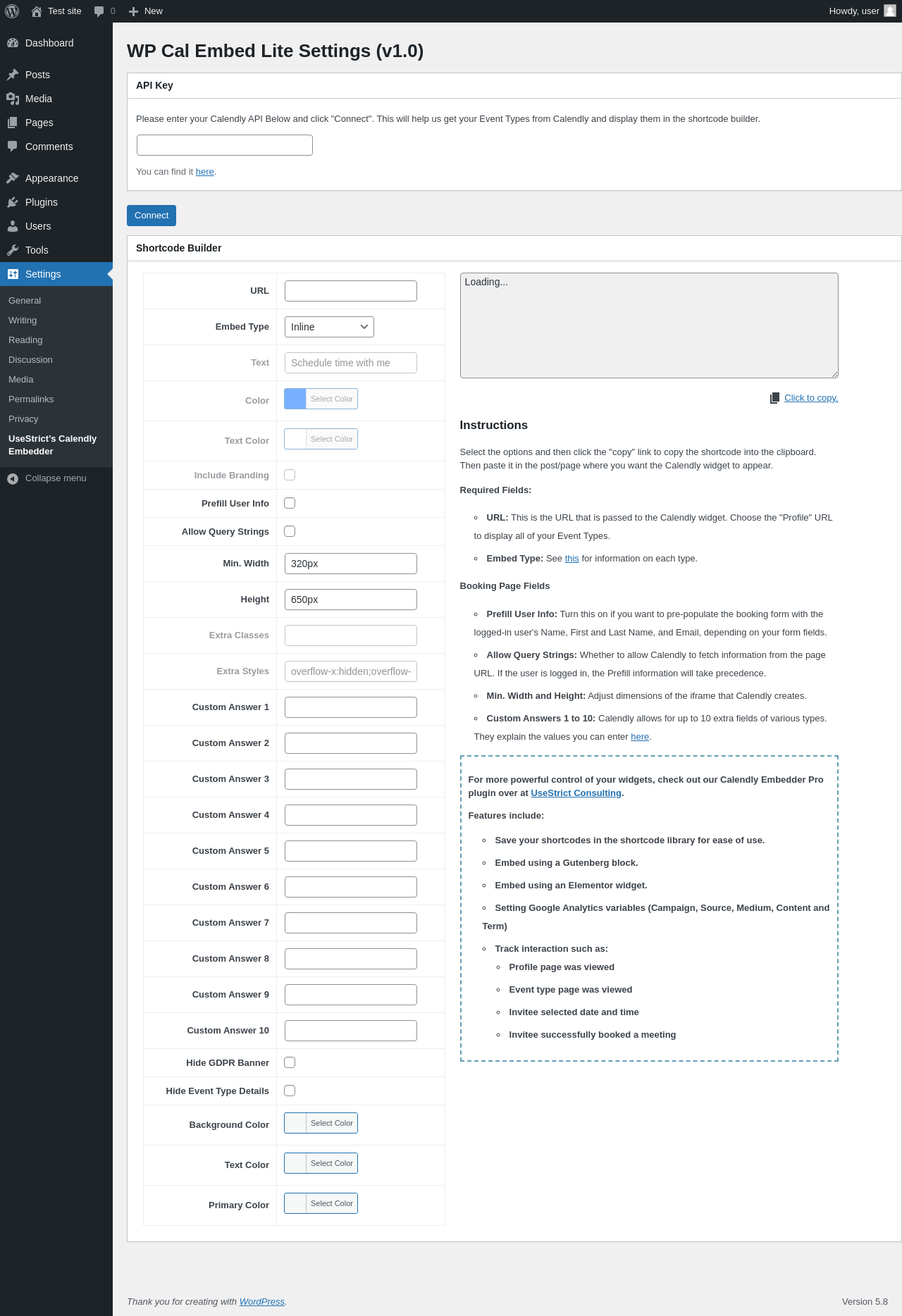
Task: Click the Custom Answer 10 input
Action: tap(351, 1031)
